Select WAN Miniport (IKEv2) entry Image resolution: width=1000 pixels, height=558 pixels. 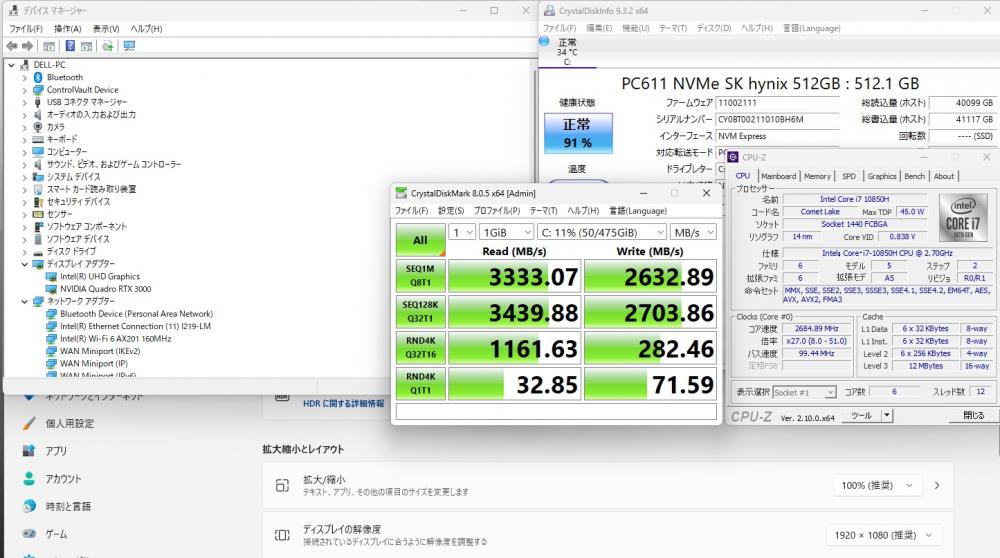[x=100, y=351]
